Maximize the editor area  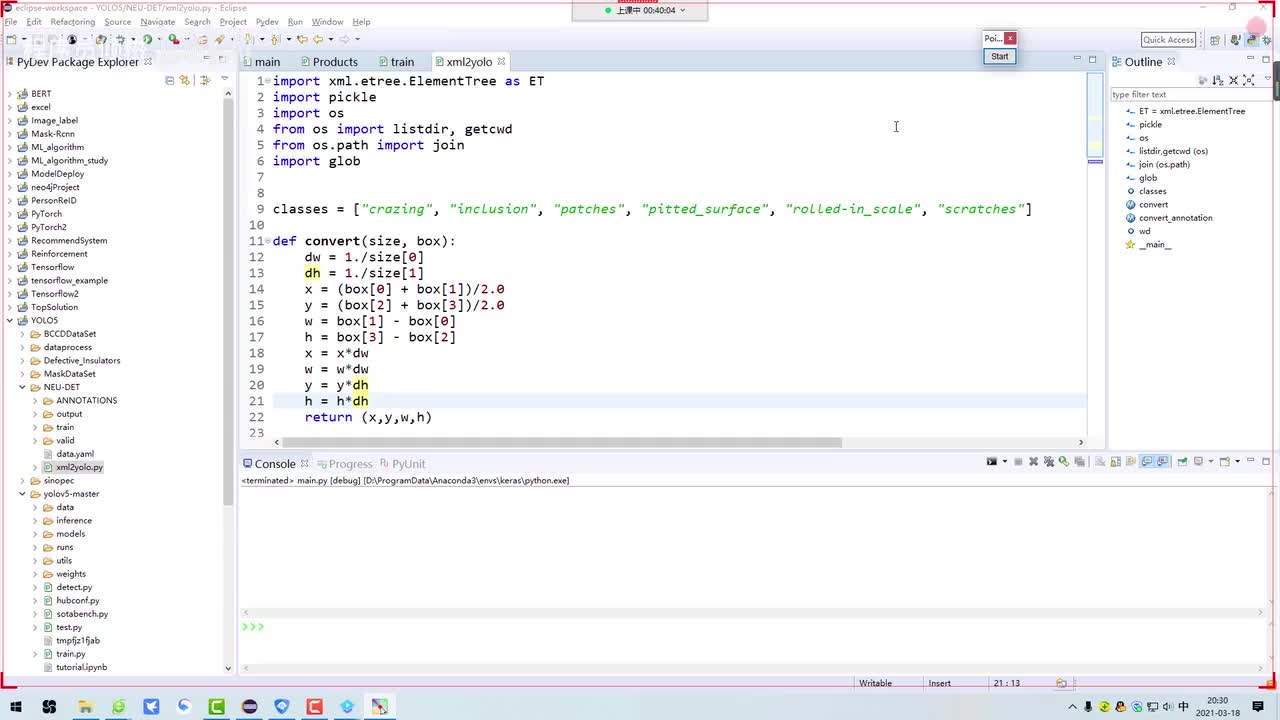[x=1093, y=60]
